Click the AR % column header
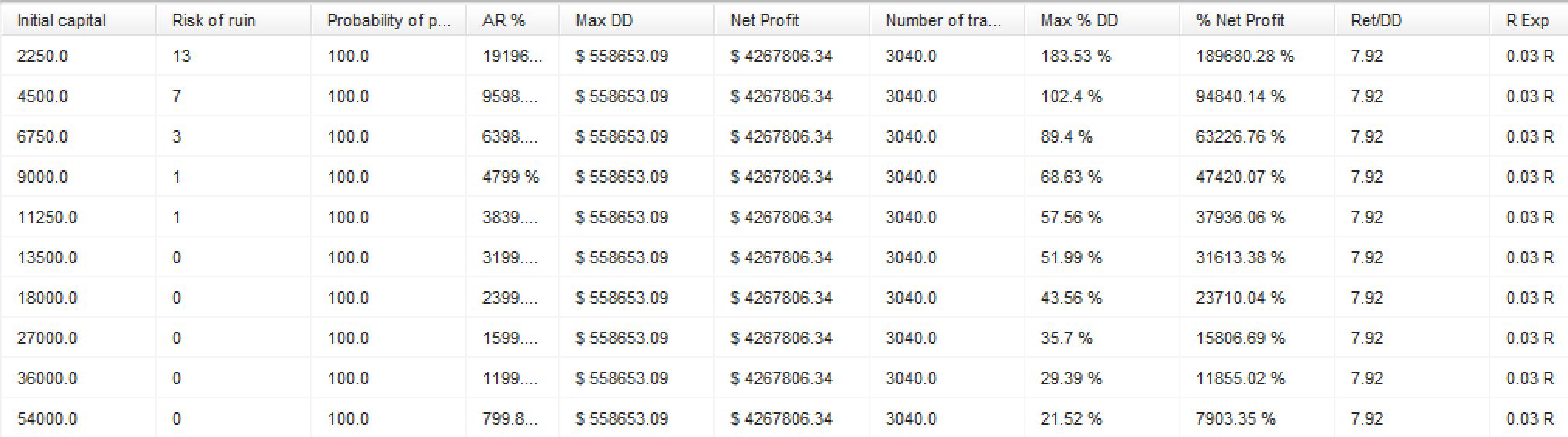 tap(512, 21)
